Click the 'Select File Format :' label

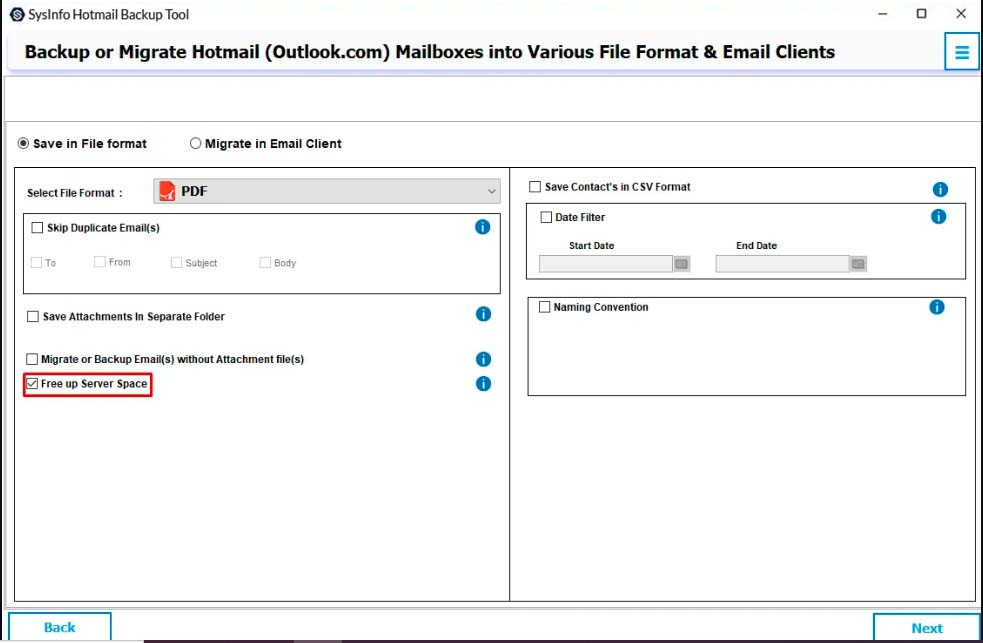click(75, 193)
